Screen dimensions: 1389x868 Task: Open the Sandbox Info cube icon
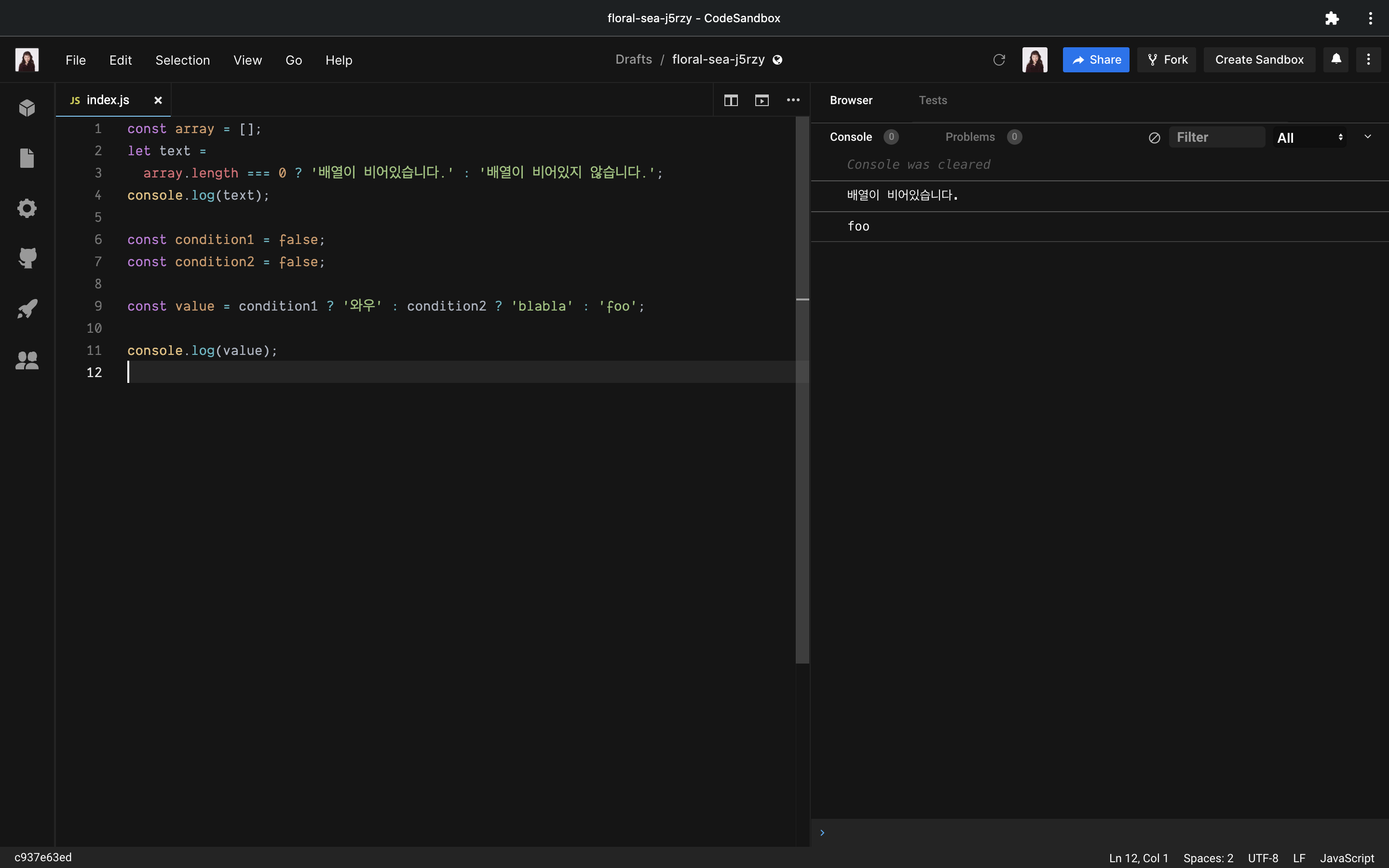27,108
